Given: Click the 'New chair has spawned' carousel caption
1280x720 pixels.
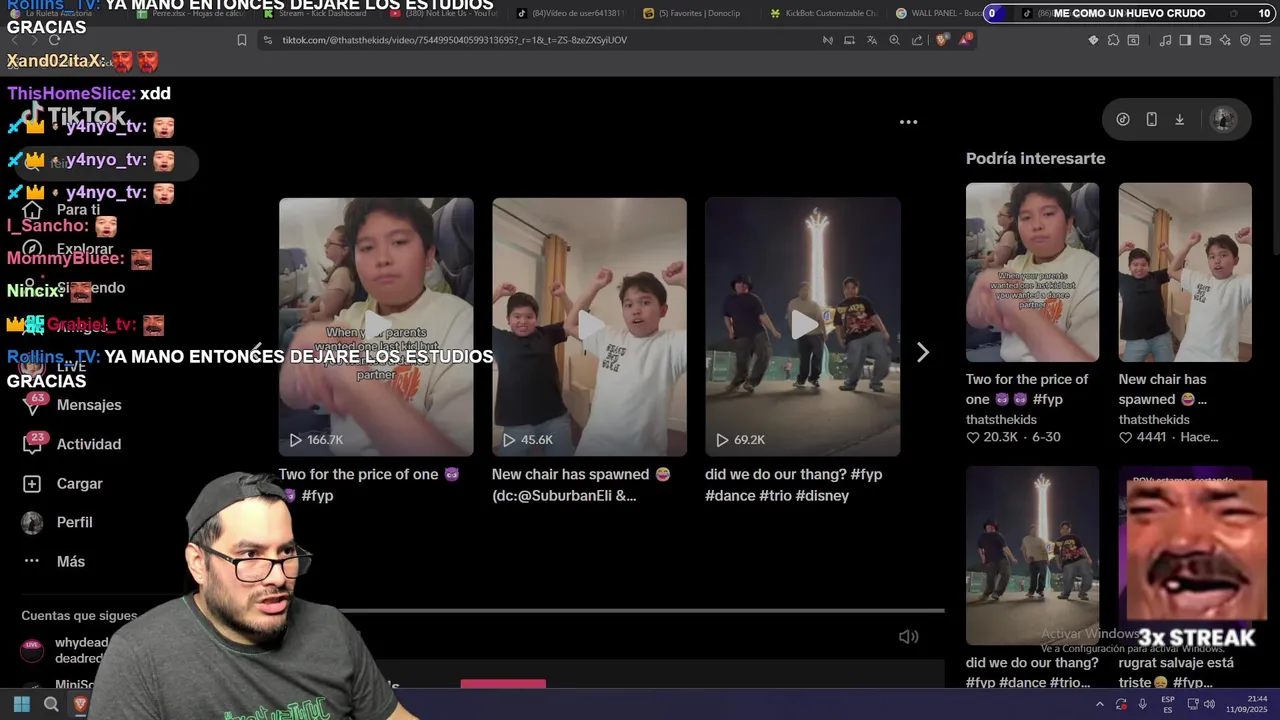Looking at the screenshot, I should pos(581,485).
